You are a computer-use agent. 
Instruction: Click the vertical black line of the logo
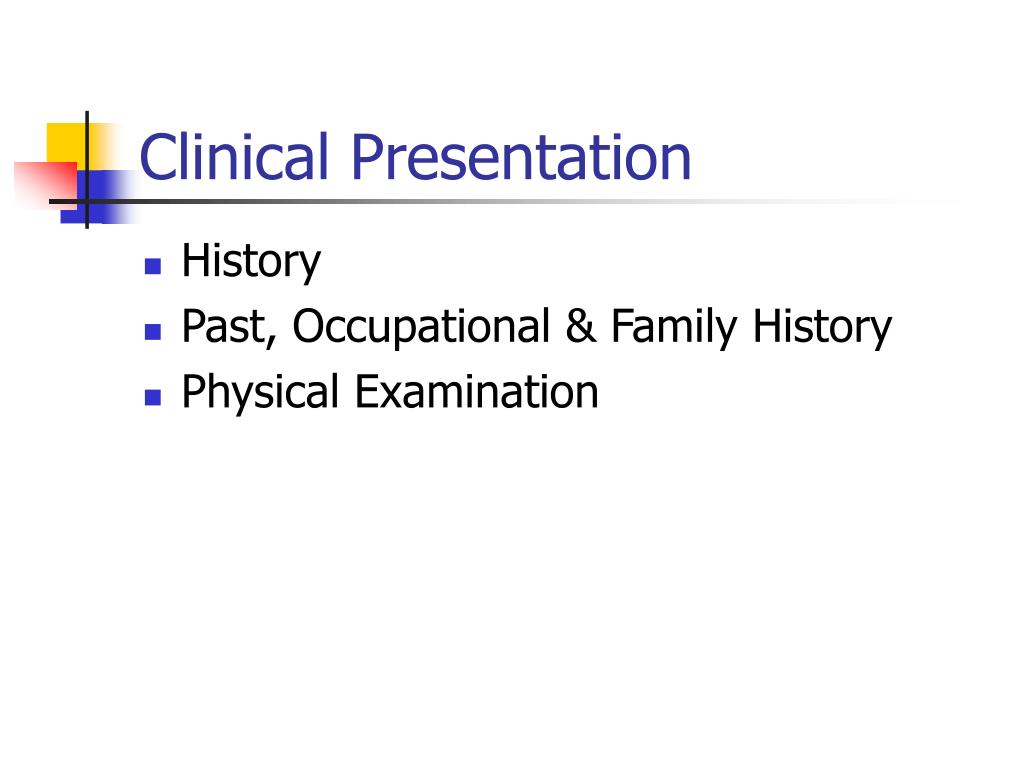[x=87, y=170]
